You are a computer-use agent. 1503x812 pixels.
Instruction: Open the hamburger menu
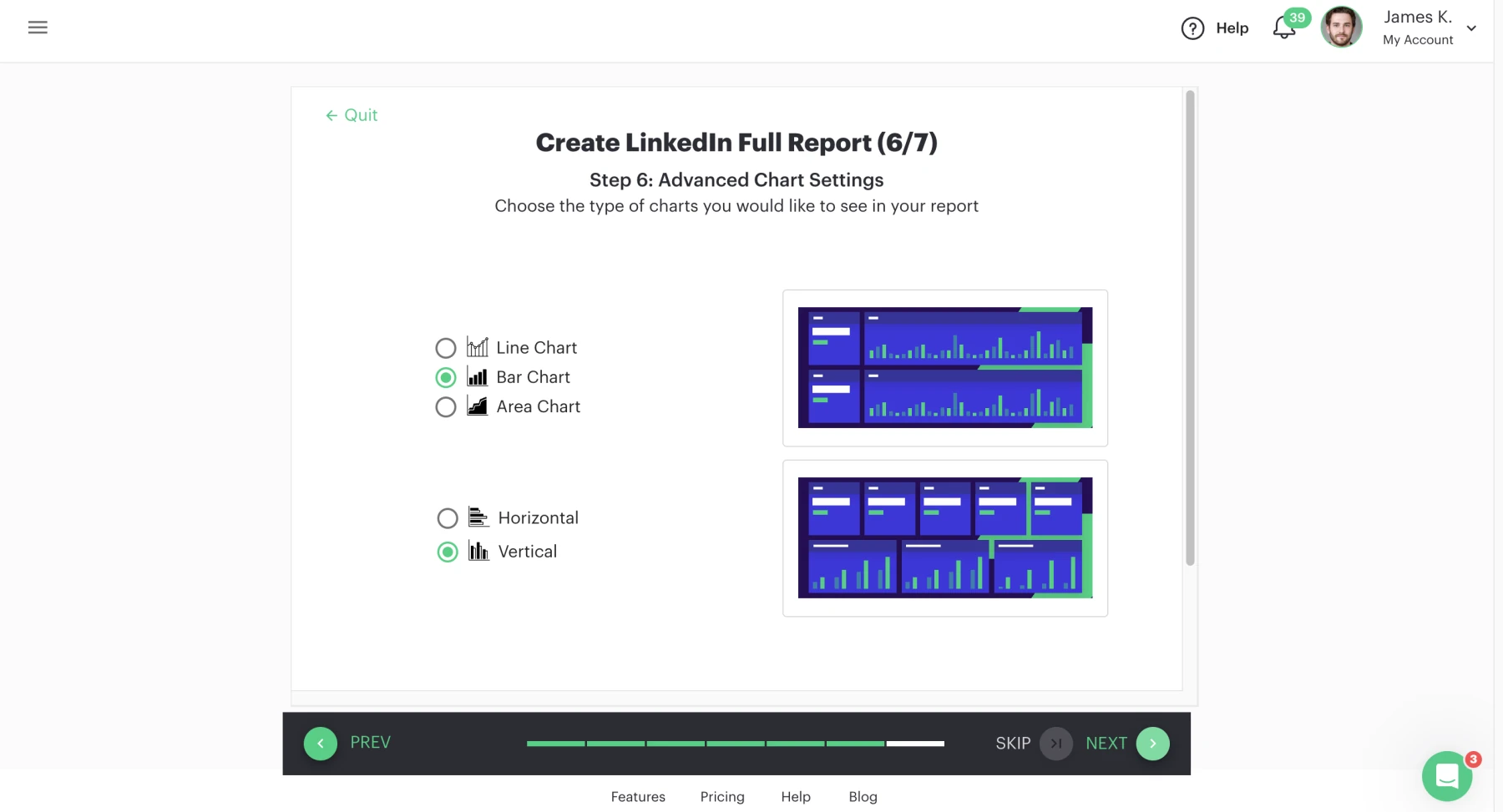click(38, 28)
